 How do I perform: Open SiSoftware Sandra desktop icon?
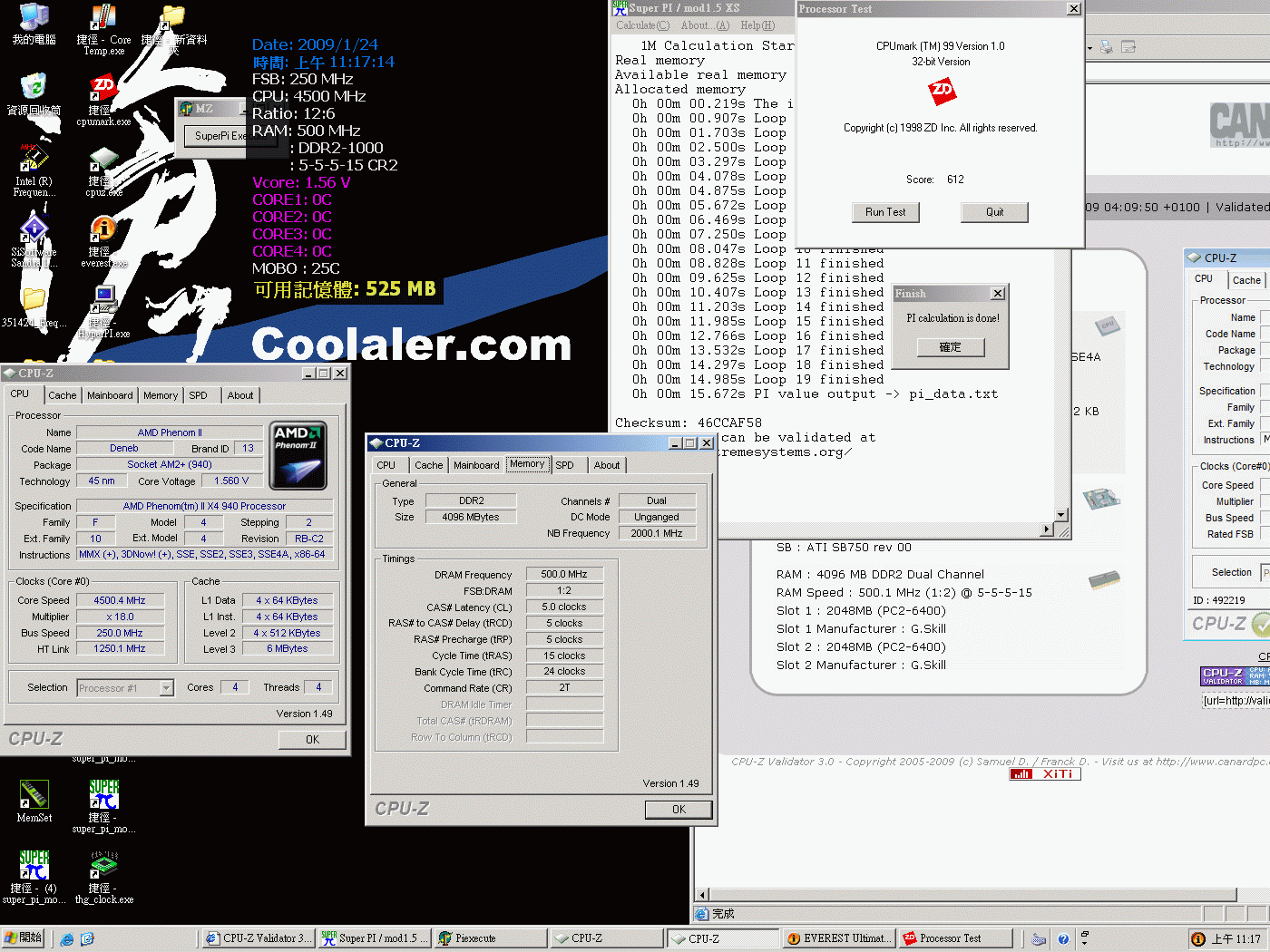tap(34, 229)
